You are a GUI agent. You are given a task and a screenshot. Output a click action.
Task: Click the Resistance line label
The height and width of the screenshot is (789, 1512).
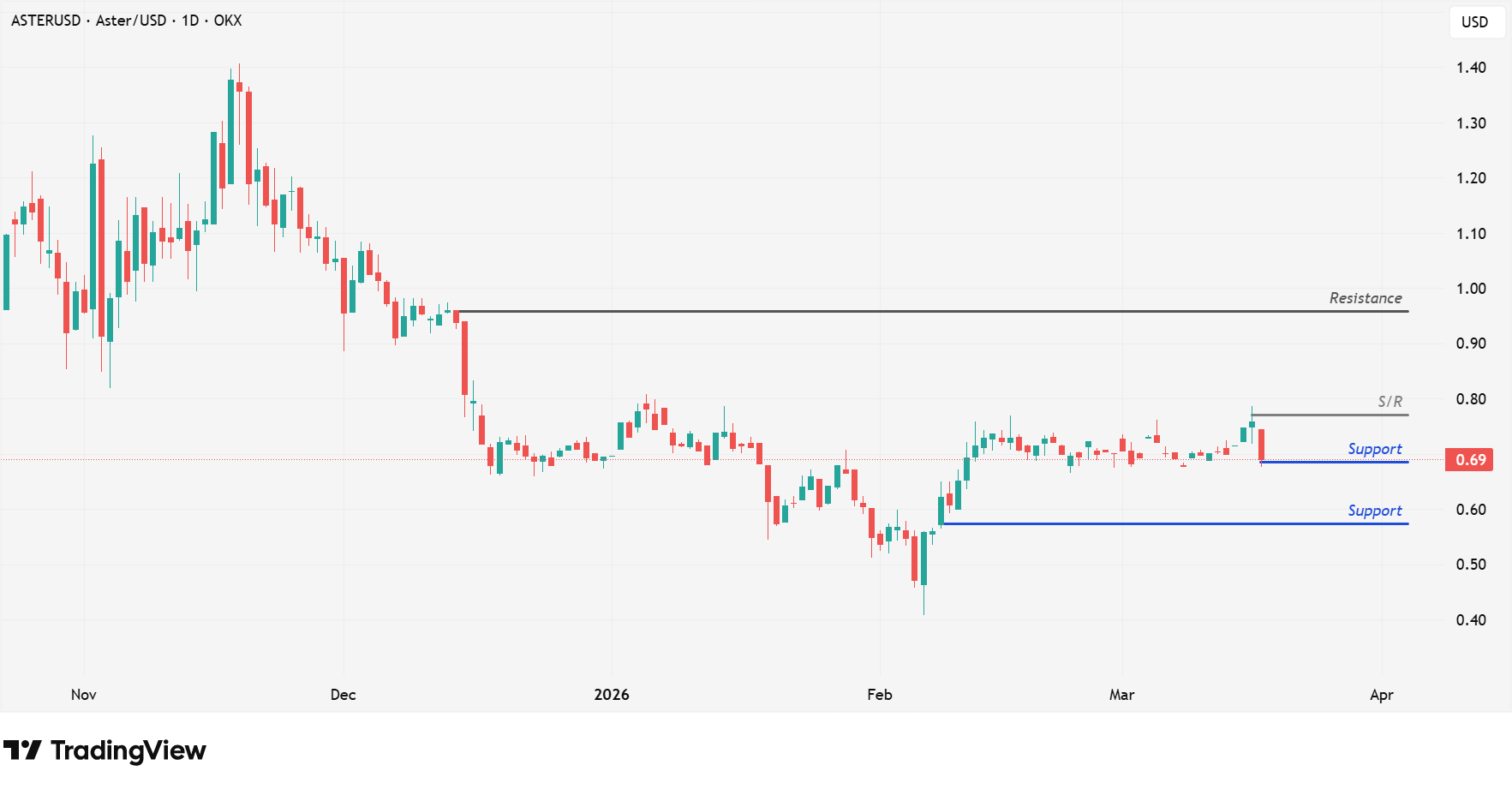coord(1366,298)
